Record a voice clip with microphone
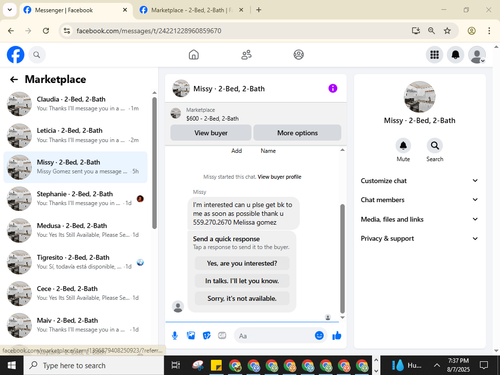This screenshot has height=375, width=500. (x=175, y=336)
